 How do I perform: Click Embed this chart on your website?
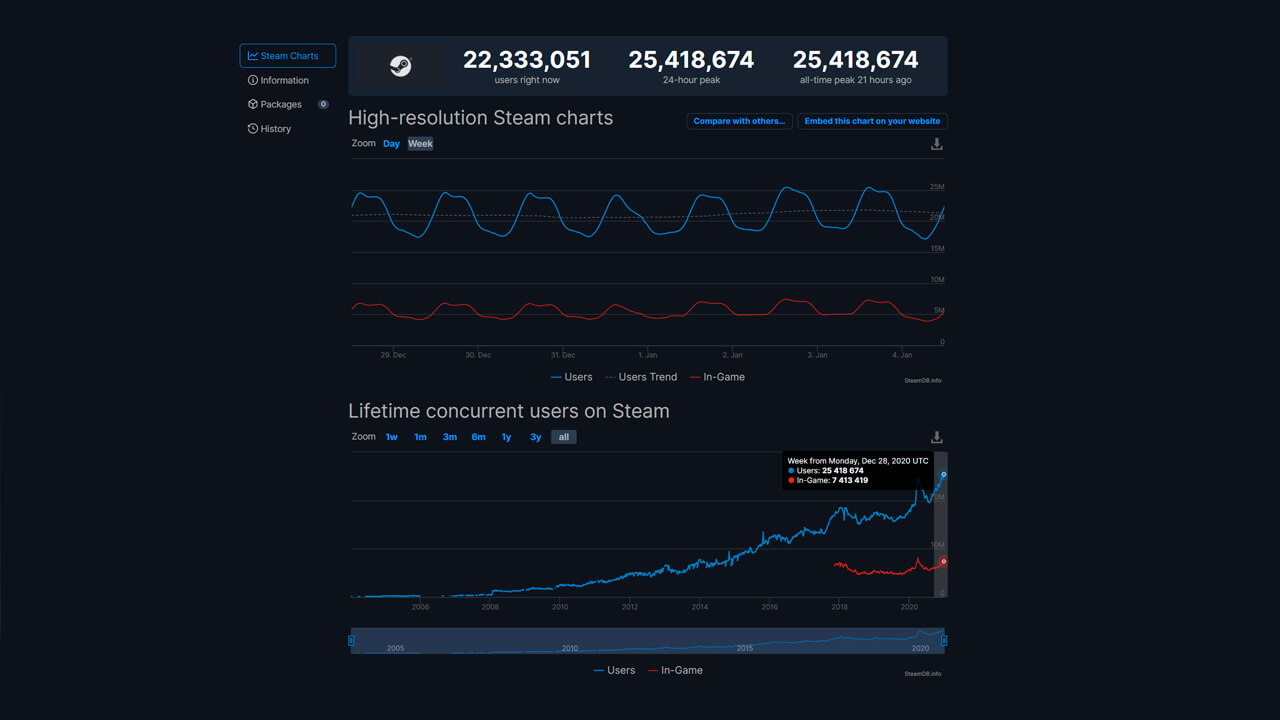(872, 121)
